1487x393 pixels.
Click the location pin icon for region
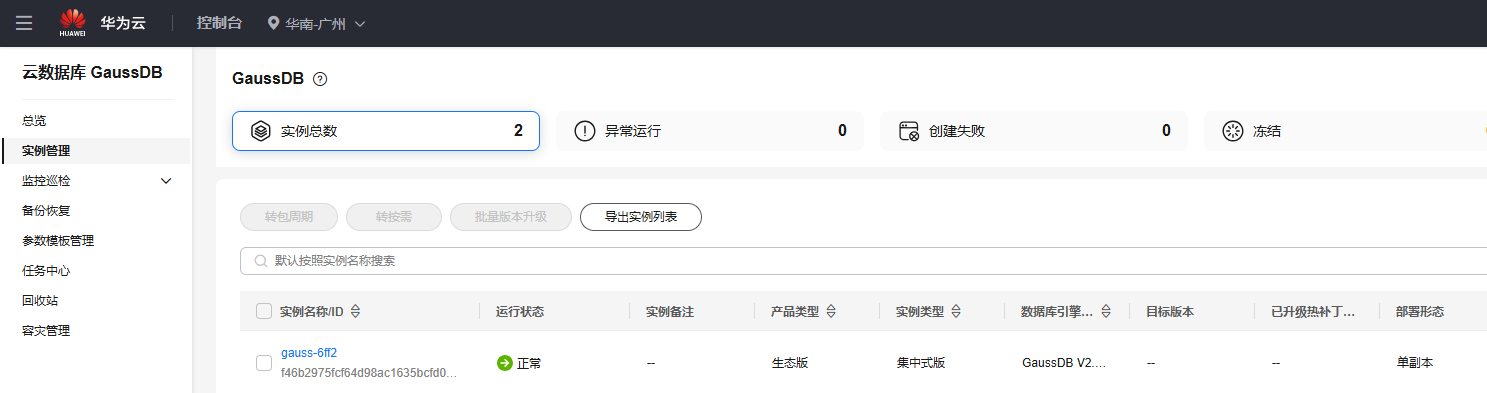point(273,23)
